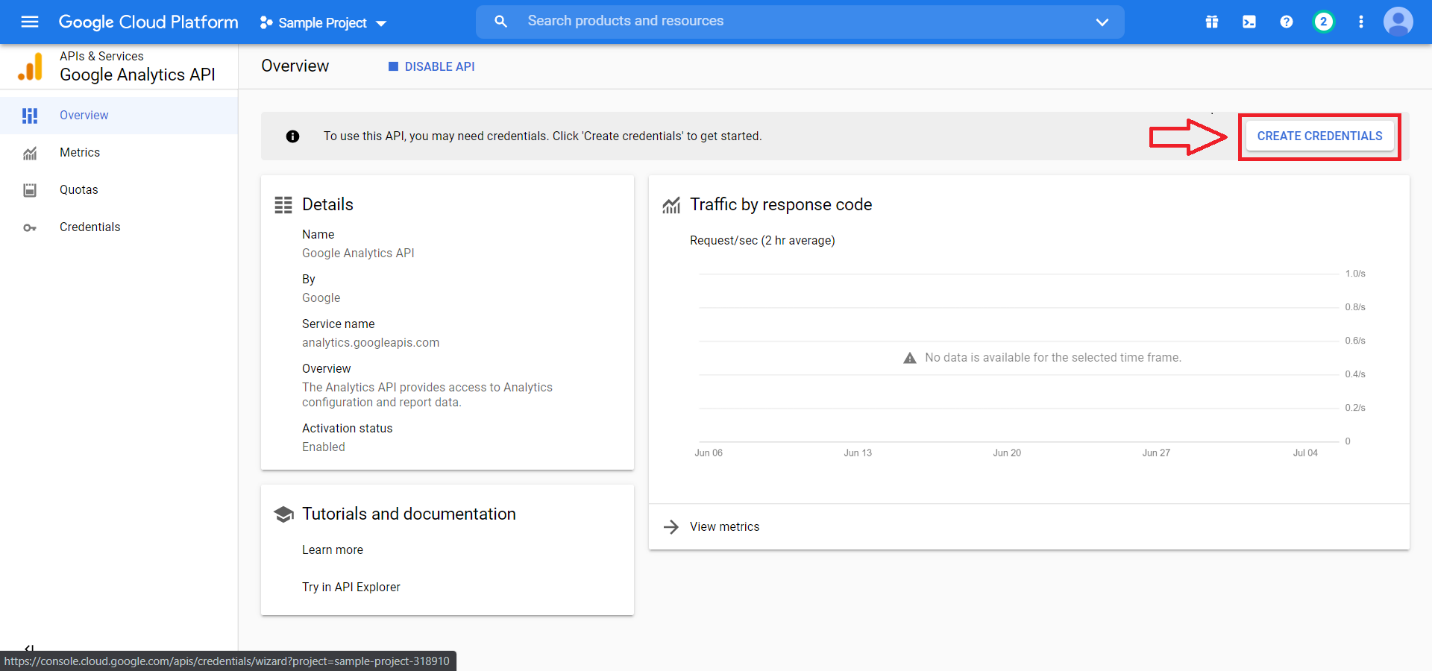Select Credentials in the sidebar
Screen dimensions: 1432x671
coord(119,227)
